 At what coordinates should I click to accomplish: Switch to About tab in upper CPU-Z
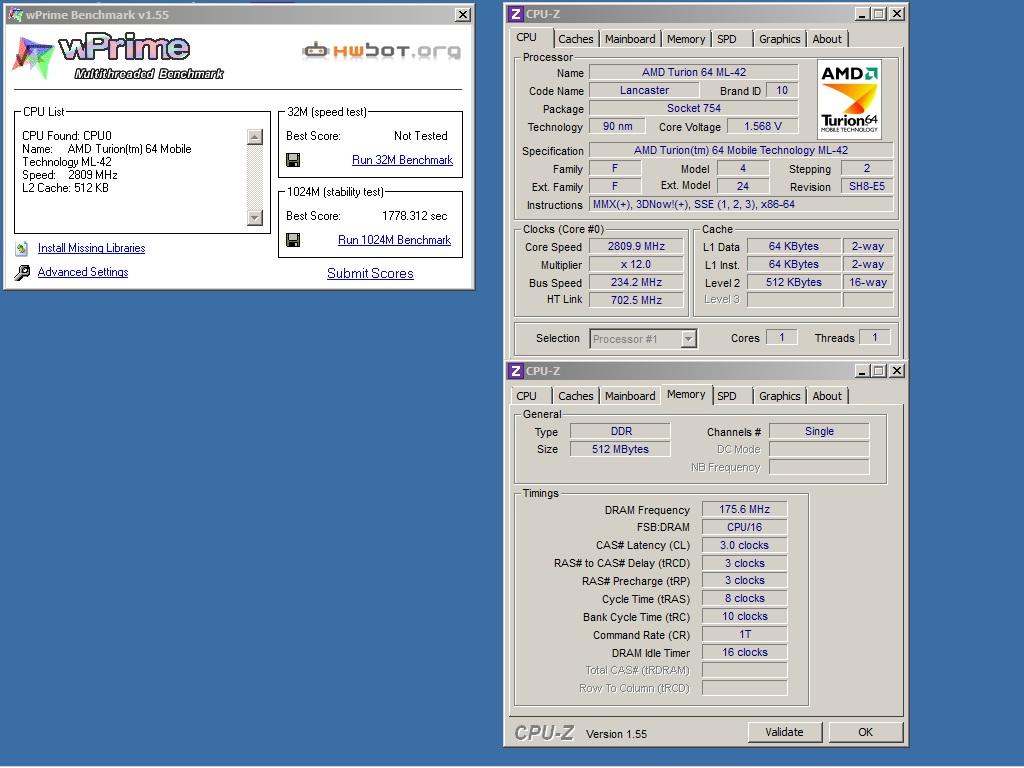point(827,39)
